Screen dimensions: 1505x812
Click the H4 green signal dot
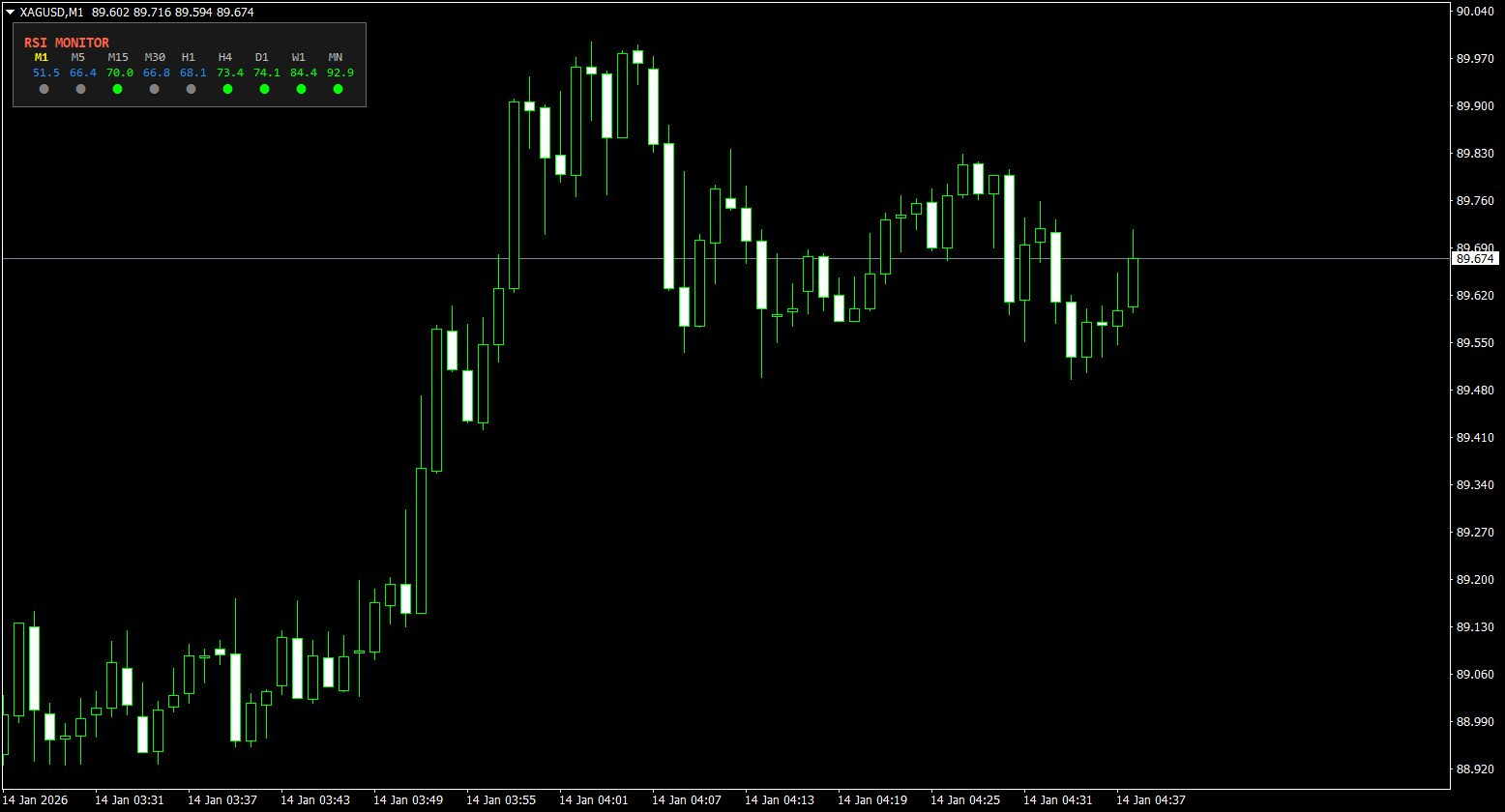(x=227, y=88)
